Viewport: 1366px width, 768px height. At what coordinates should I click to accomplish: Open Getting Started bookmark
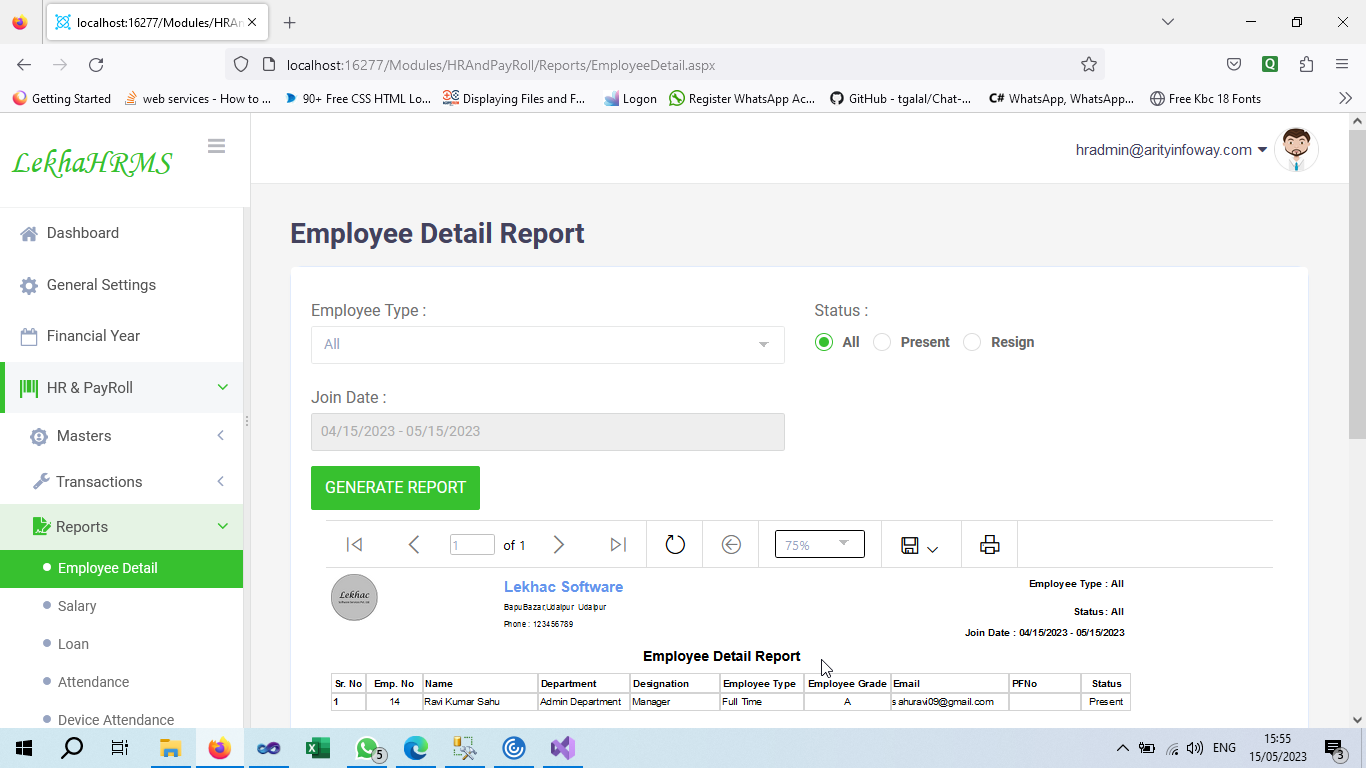click(x=62, y=99)
